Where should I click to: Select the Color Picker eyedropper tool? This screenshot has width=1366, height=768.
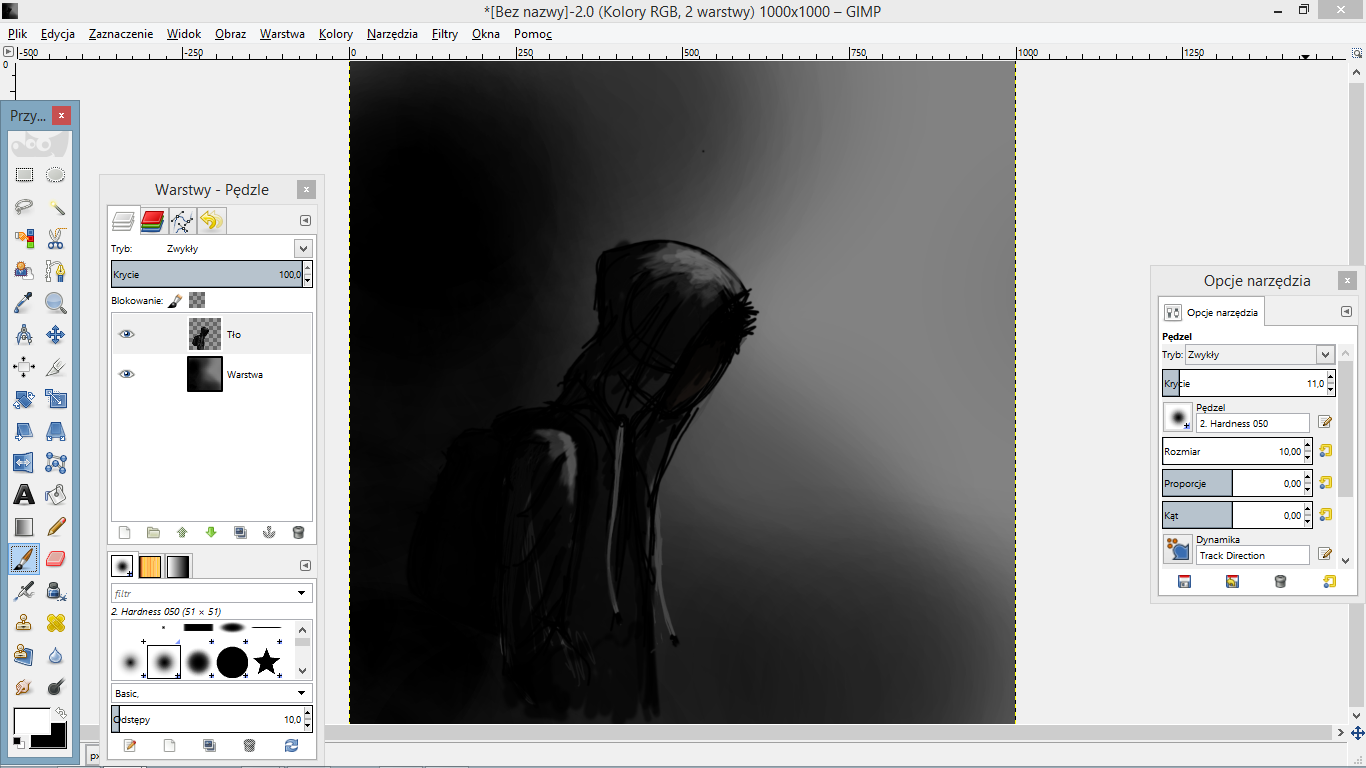point(24,303)
